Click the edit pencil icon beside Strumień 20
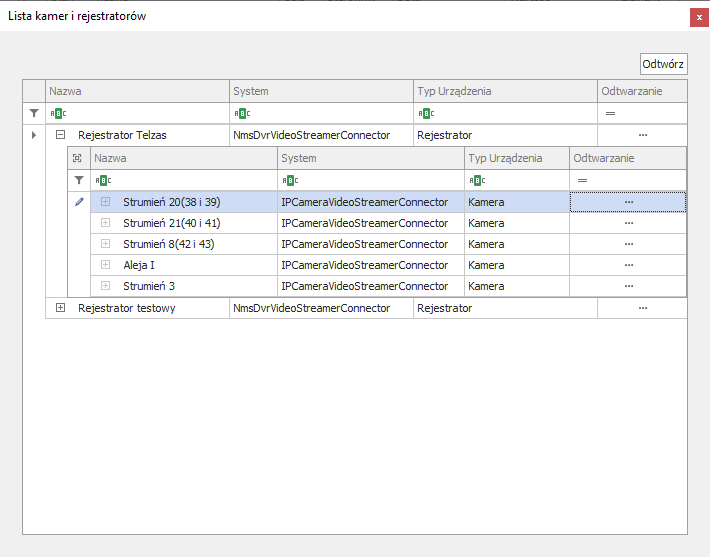The height and width of the screenshot is (557, 710). coord(79,202)
